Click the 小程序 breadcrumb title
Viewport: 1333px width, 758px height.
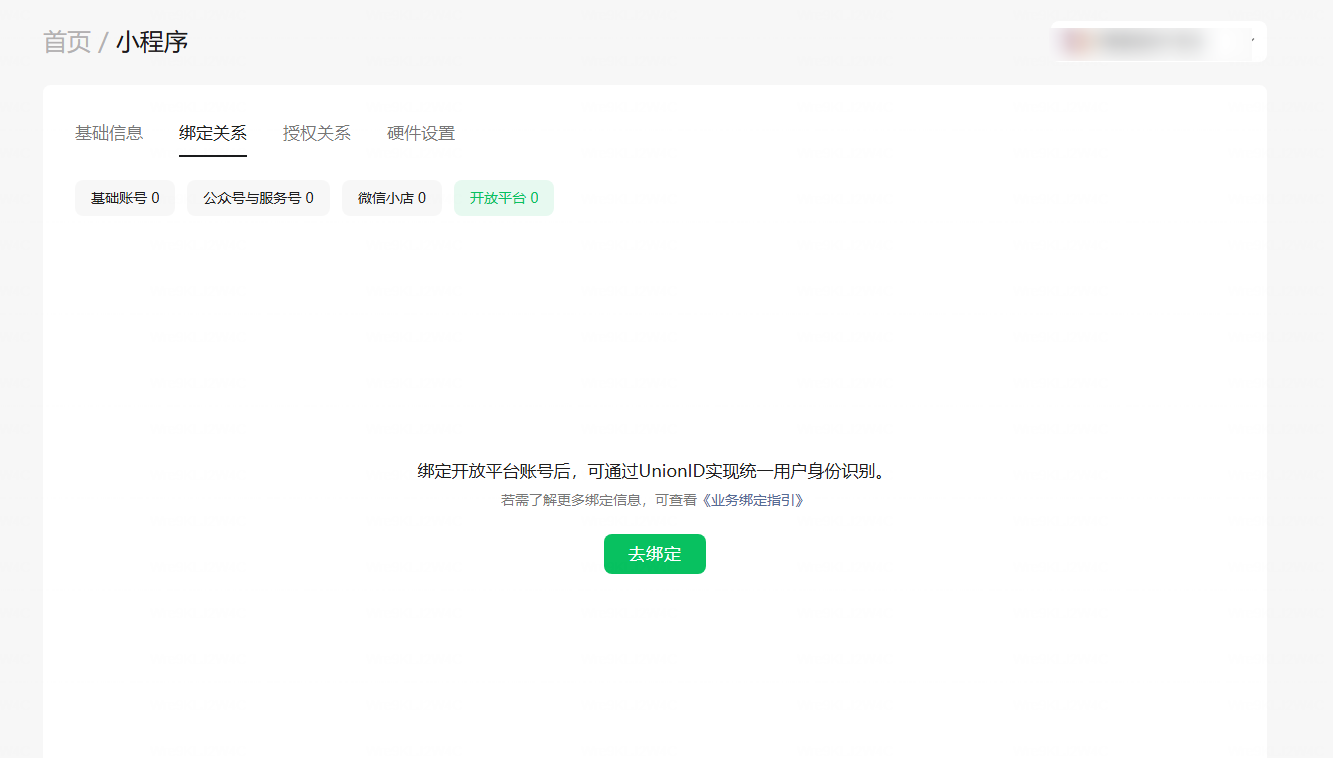coord(152,42)
